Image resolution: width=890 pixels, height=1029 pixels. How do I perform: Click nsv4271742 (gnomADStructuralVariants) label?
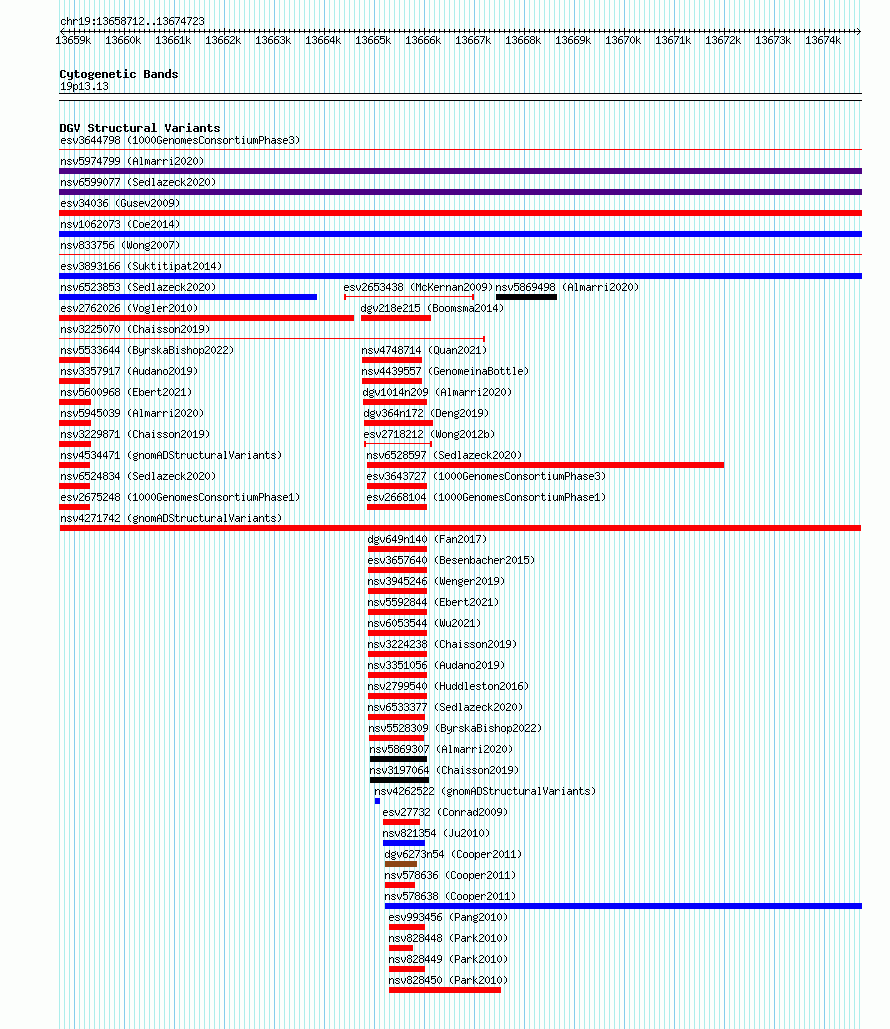[171, 518]
